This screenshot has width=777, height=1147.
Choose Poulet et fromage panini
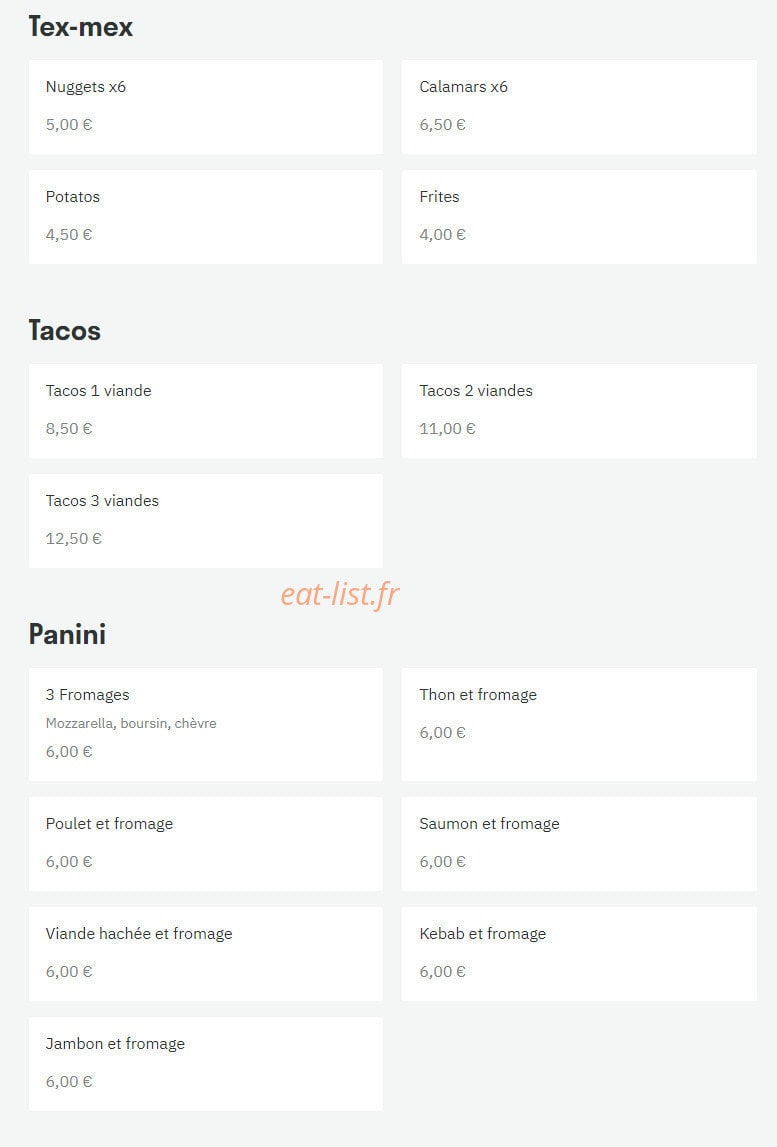click(206, 844)
